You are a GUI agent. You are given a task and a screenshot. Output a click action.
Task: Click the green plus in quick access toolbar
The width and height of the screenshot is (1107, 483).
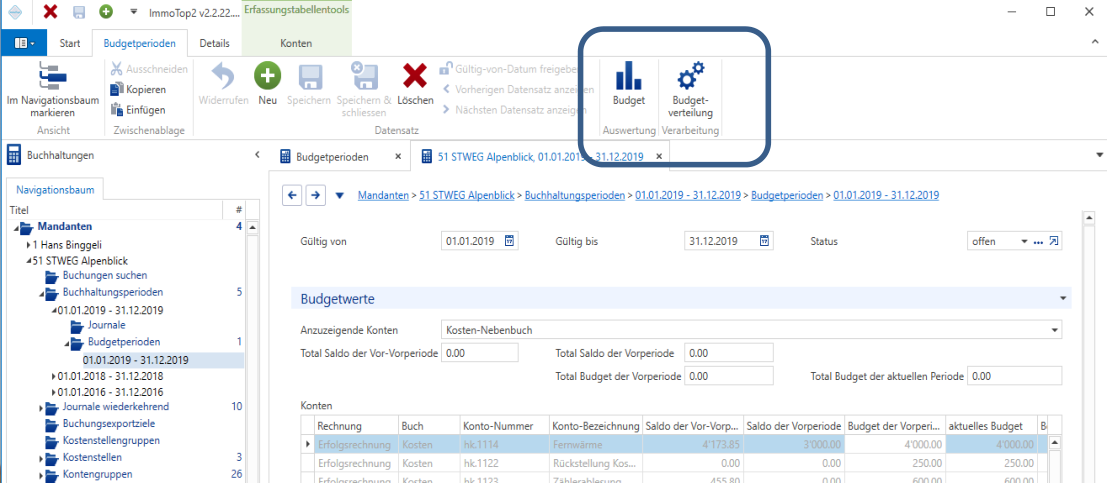(106, 12)
